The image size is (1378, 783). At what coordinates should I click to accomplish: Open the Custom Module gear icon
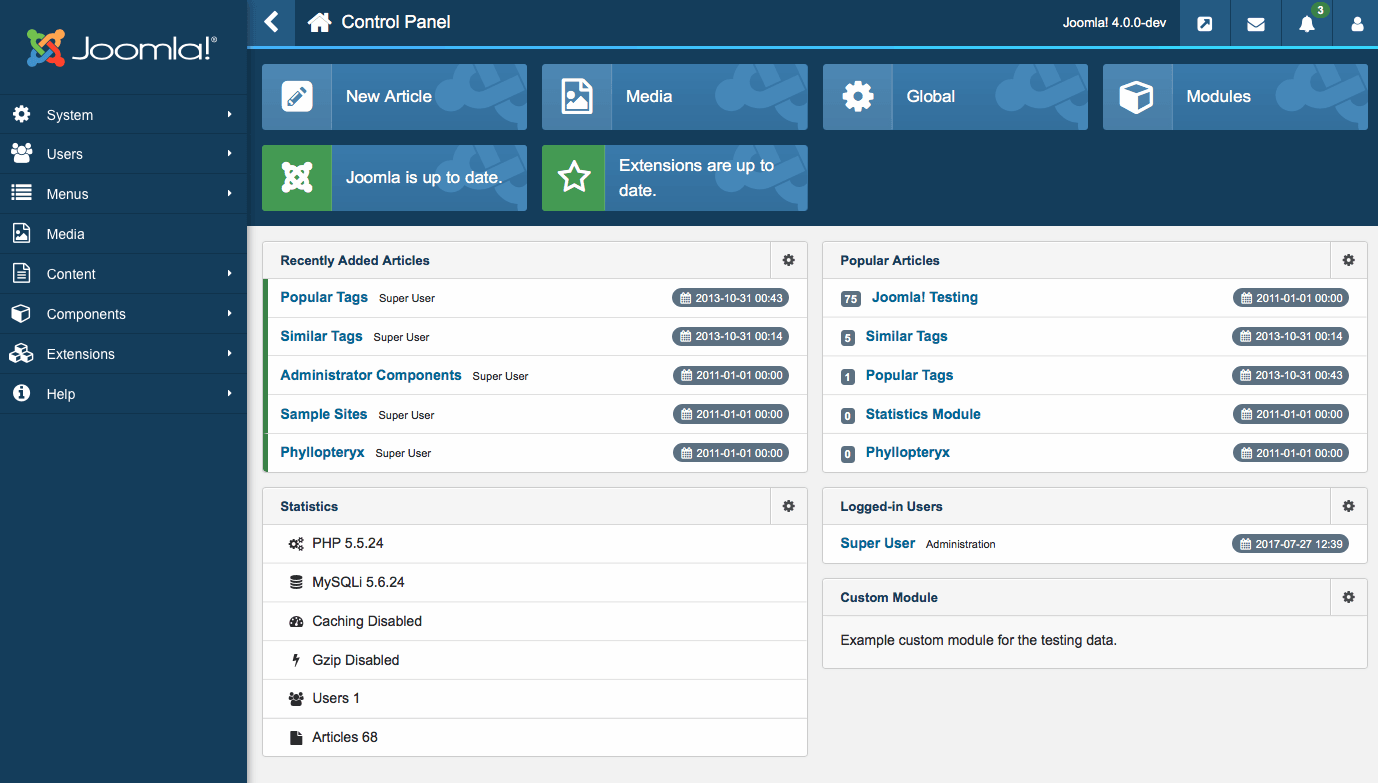click(1348, 597)
